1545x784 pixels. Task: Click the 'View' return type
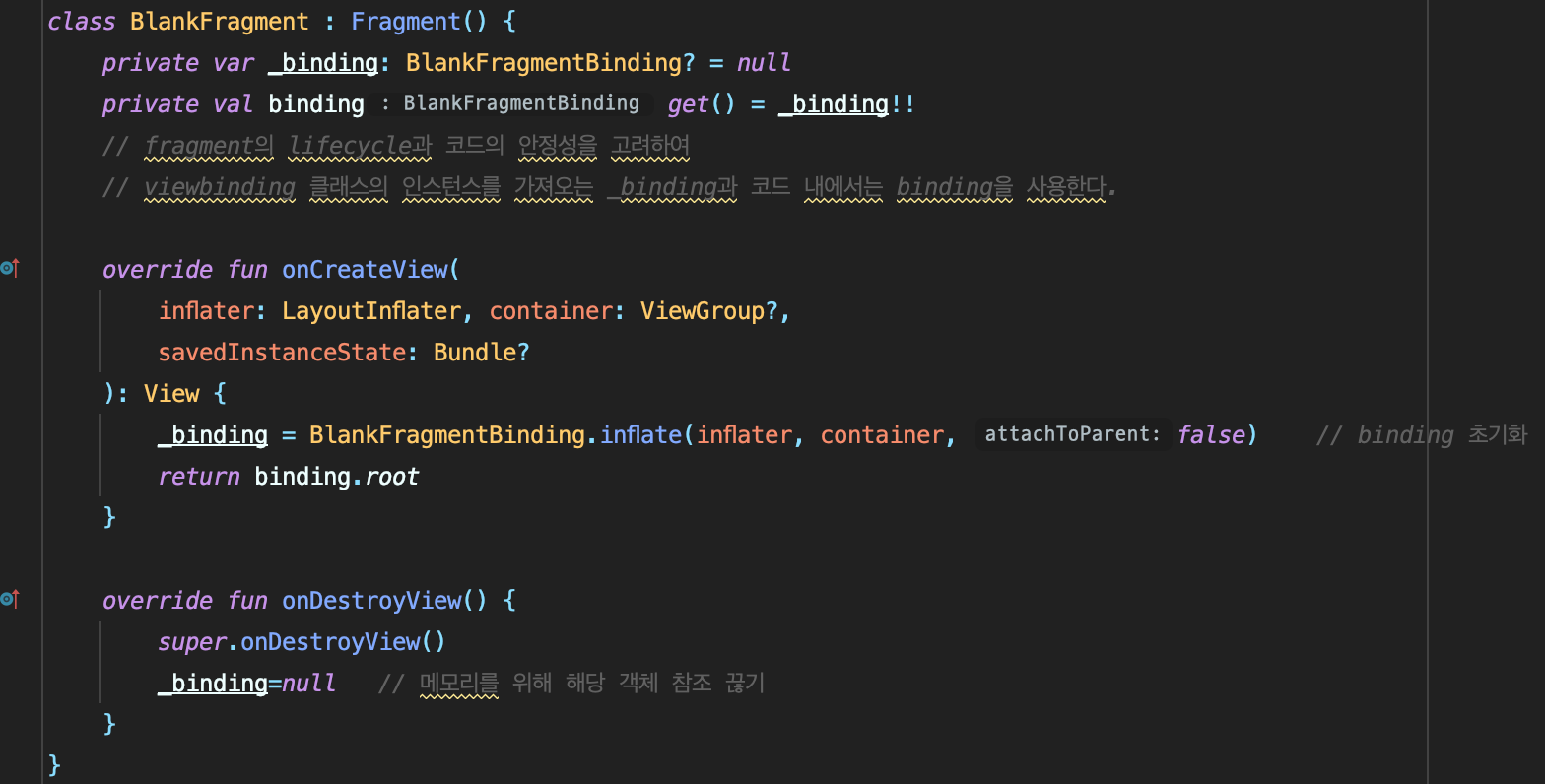point(171,394)
